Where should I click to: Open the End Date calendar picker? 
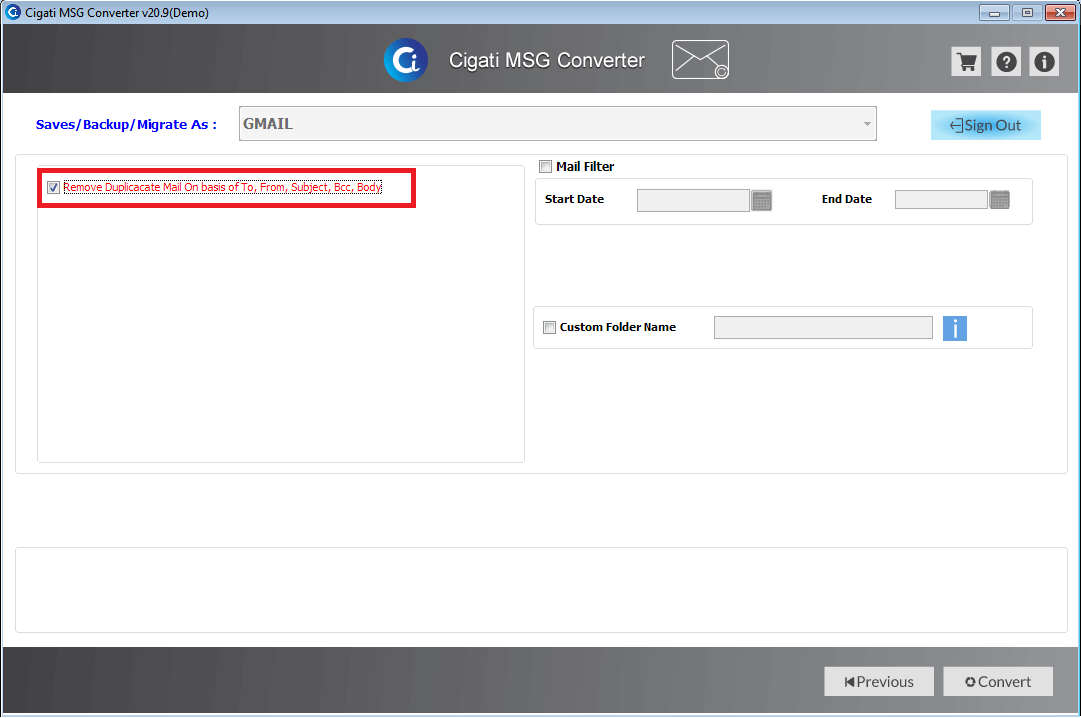coord(1000,200)
